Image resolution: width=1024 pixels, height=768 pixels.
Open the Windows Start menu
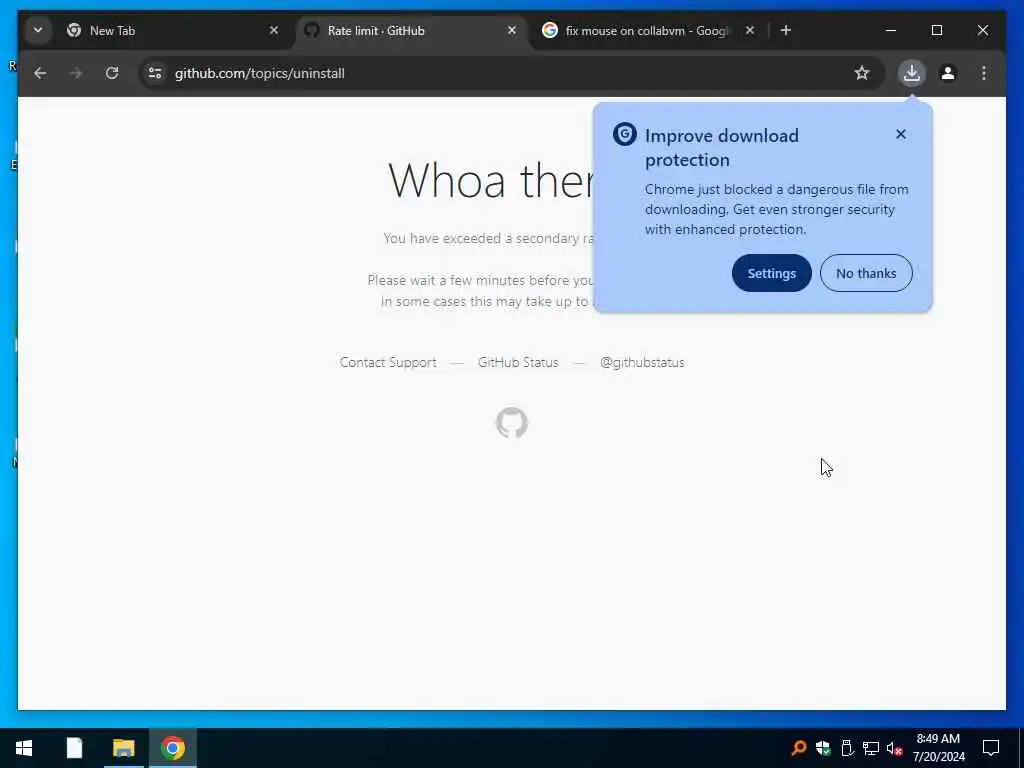tap(24, 748)
